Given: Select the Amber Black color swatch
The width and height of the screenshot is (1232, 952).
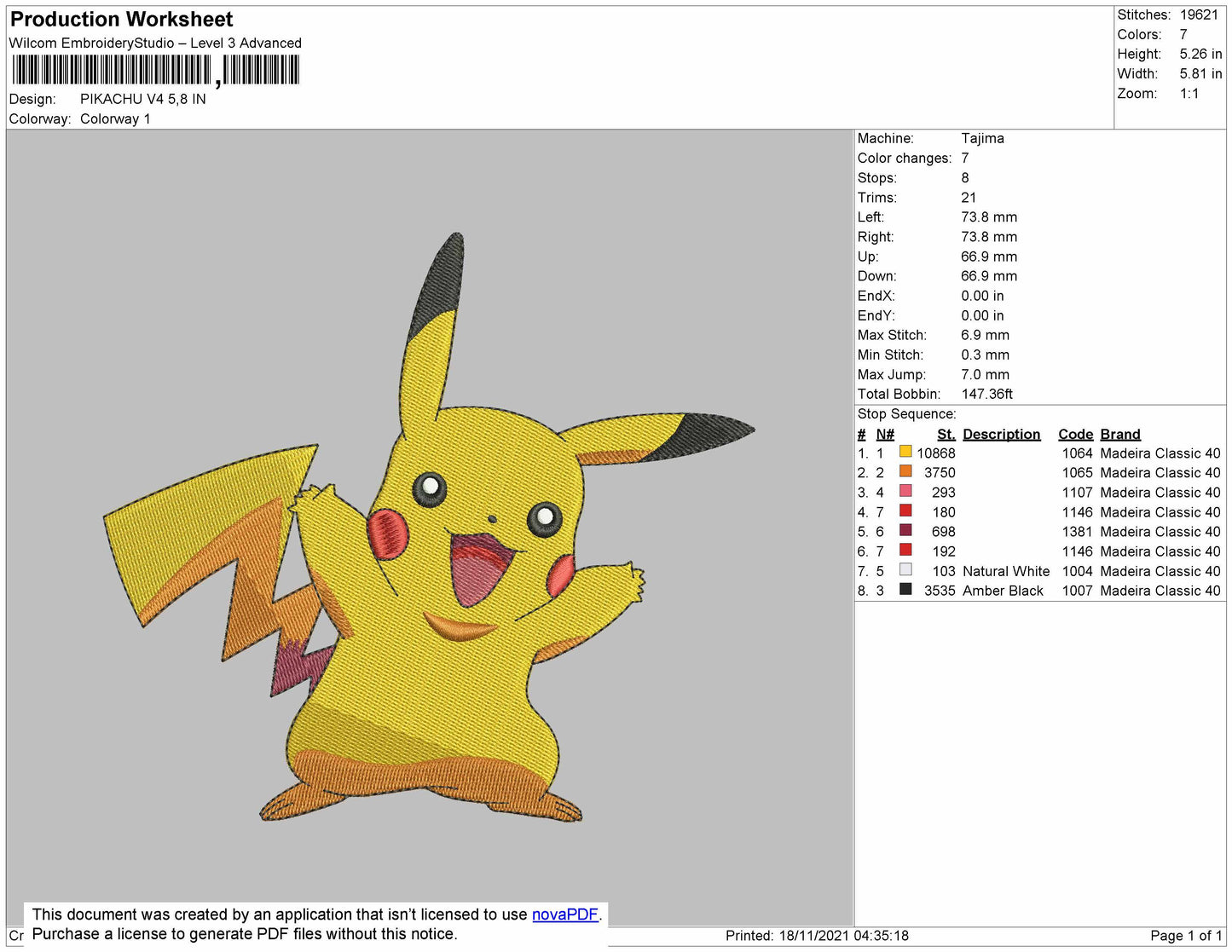Looking at the screenshot, I should click(905, 590).
